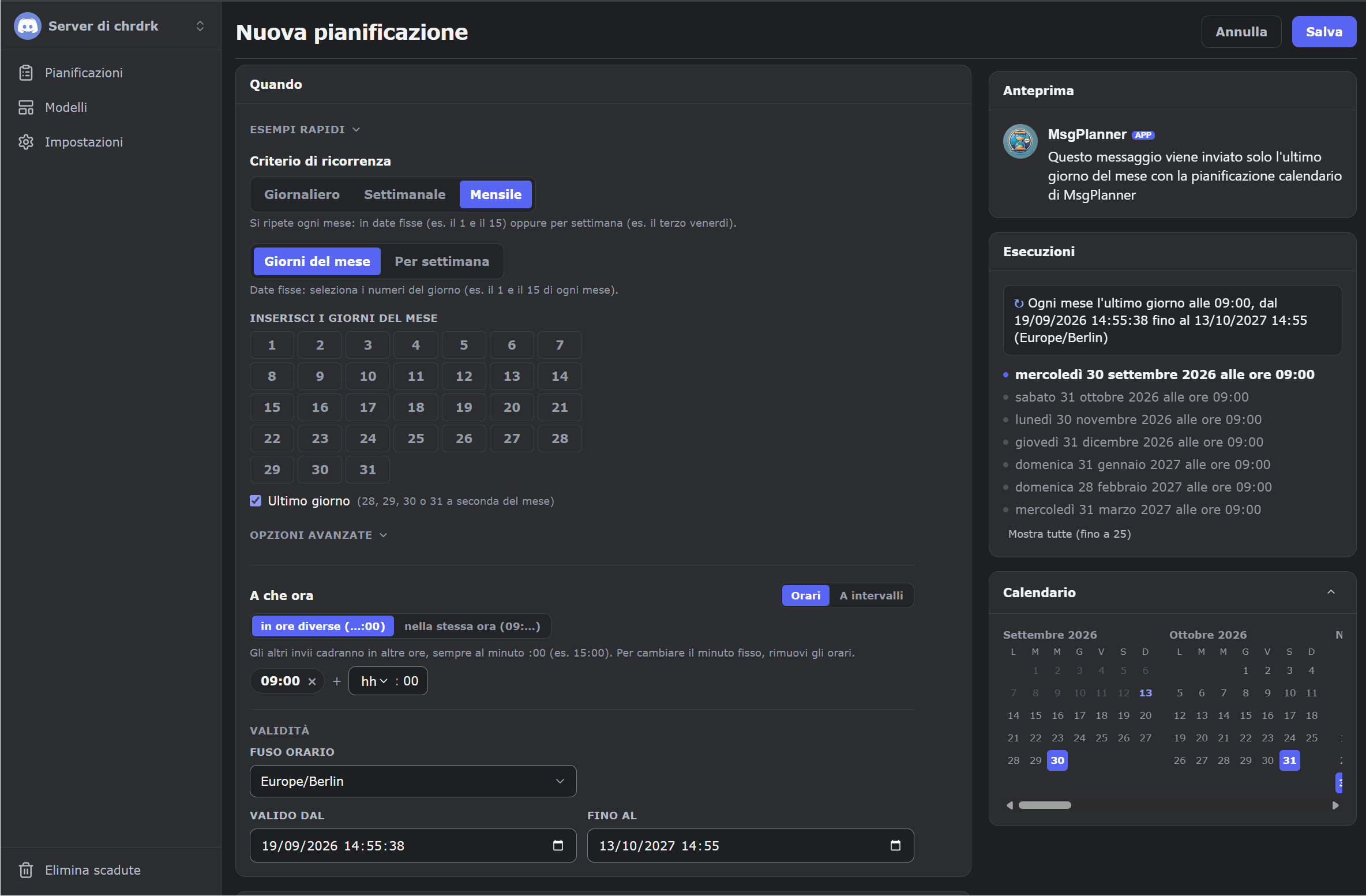Open the Impostazioni gear icon
Image resolution: width=1366 pixels, height=896 pixels.
tap(26, 142)
